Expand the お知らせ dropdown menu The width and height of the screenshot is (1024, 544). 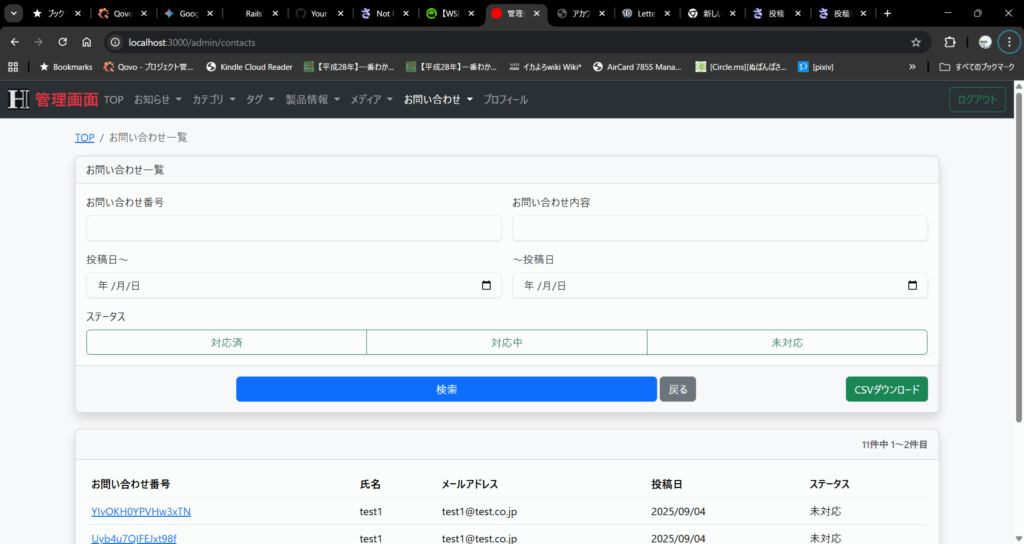pos(158,100)
